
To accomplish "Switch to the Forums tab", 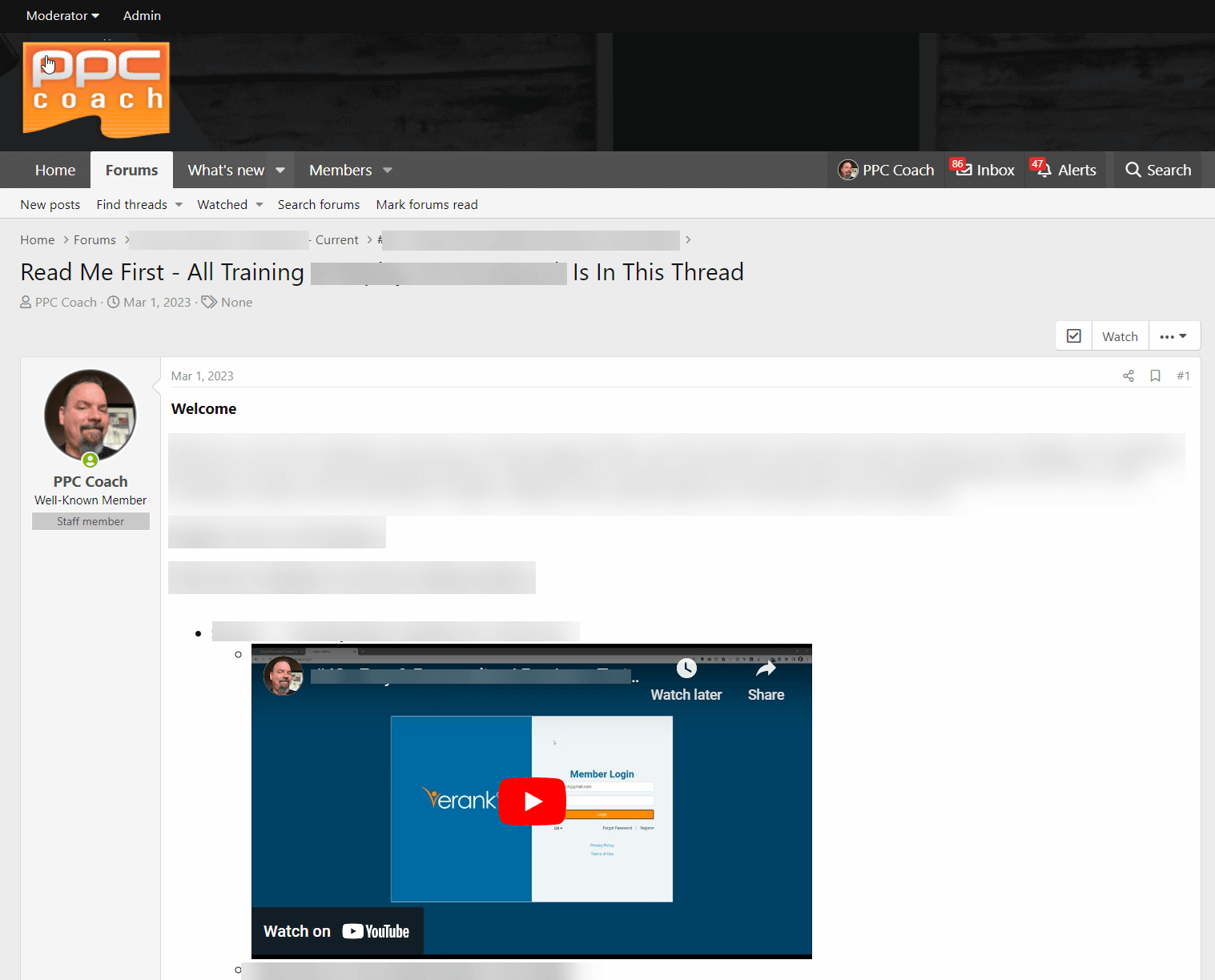I will 131,170.
